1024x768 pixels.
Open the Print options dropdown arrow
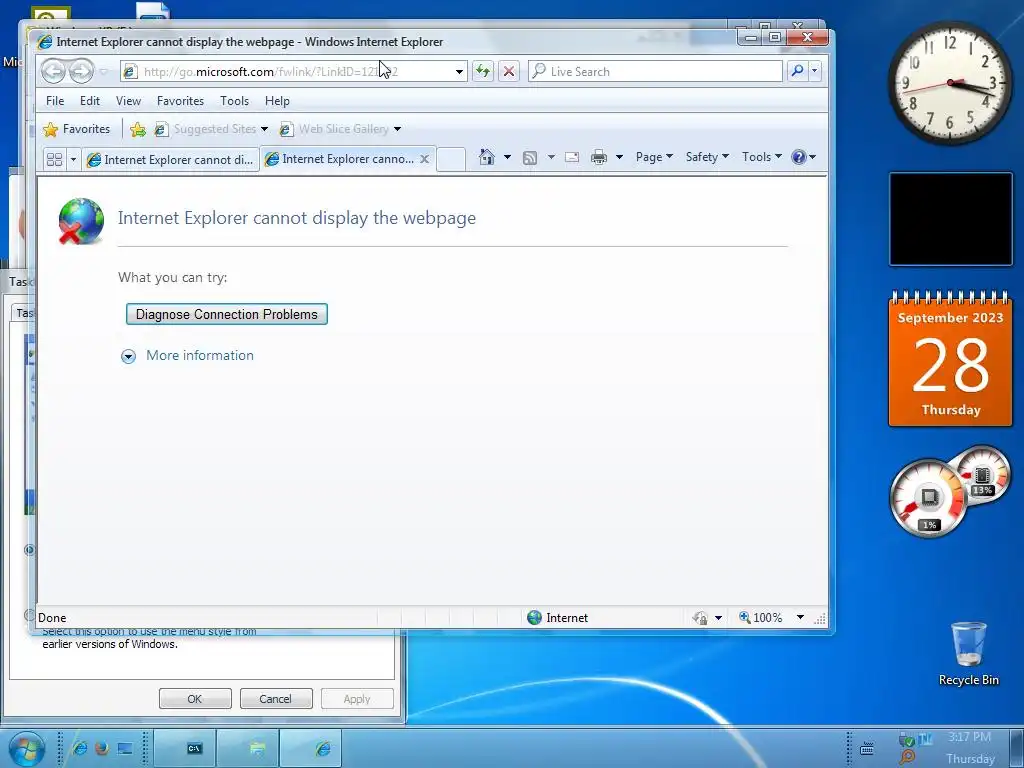(619, 157)
